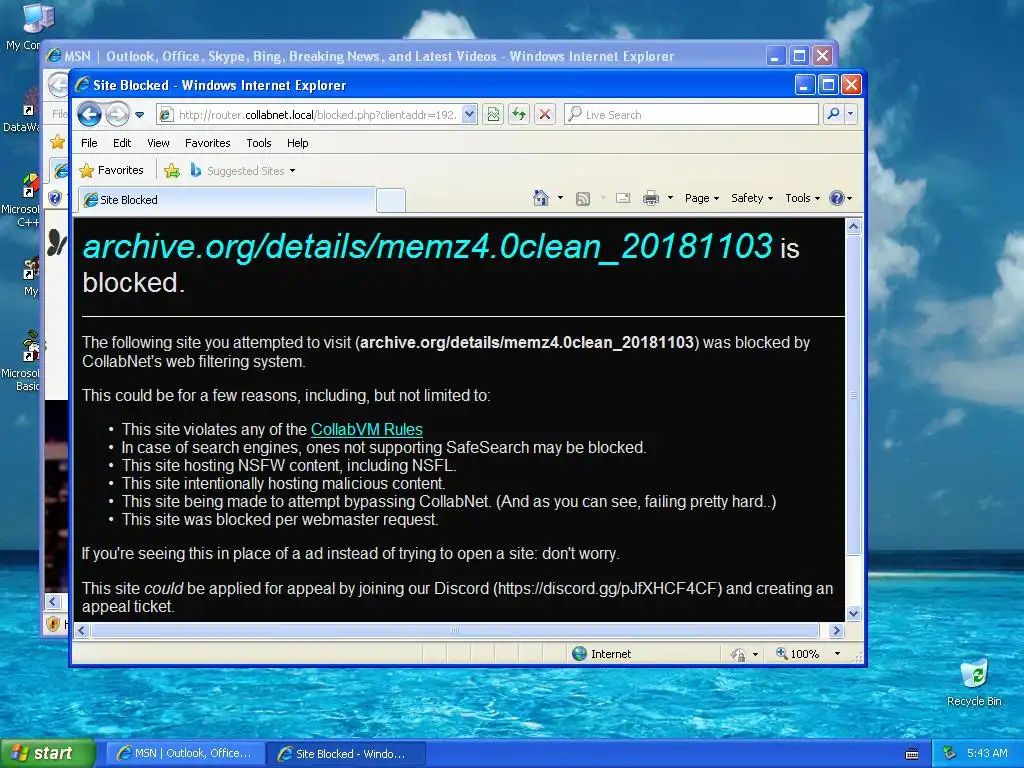Viewport: 1024px width, 768px height.
Task: Refresh the page with green arrows icon
Action: (519, 115)
